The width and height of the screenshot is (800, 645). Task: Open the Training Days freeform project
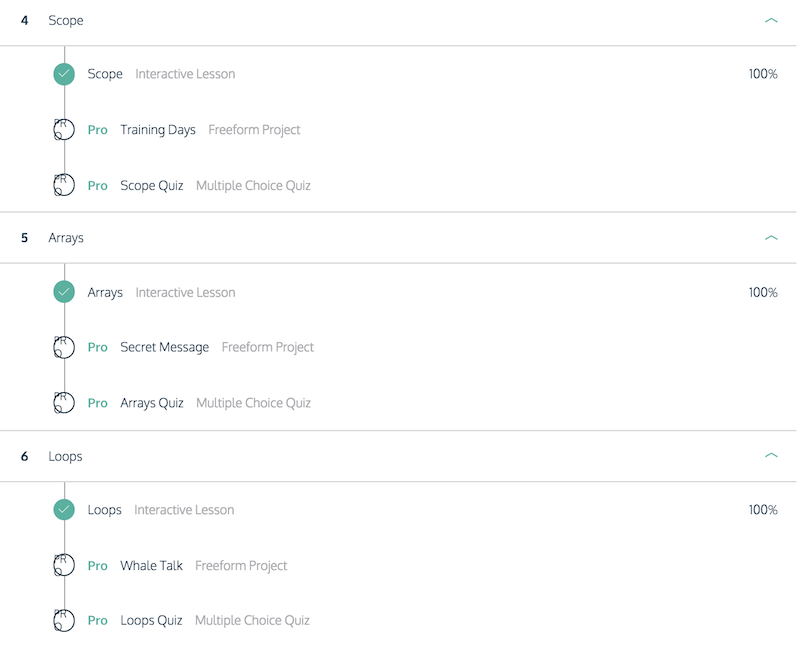(158, 130)
